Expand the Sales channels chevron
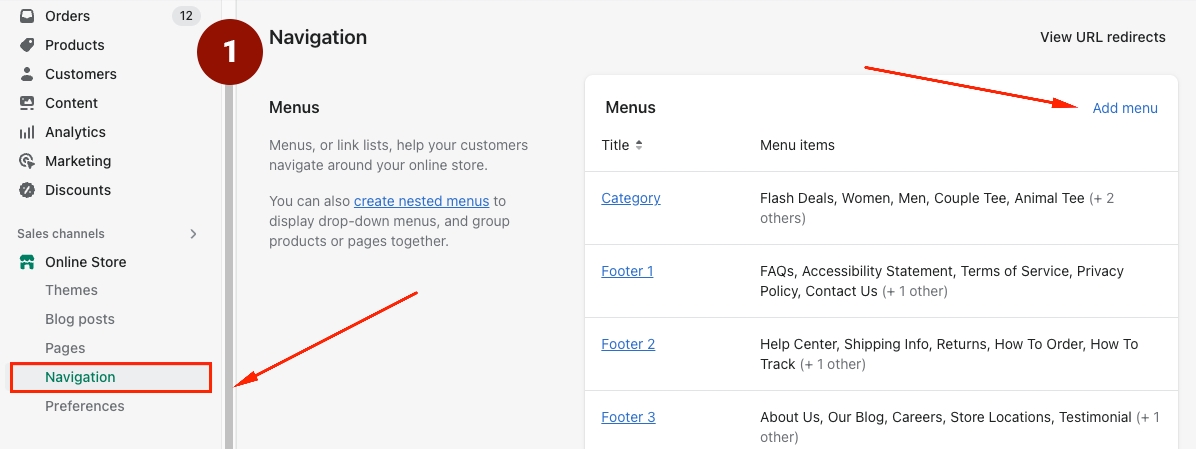1196x449 pixels. click(x=193, y=234)
